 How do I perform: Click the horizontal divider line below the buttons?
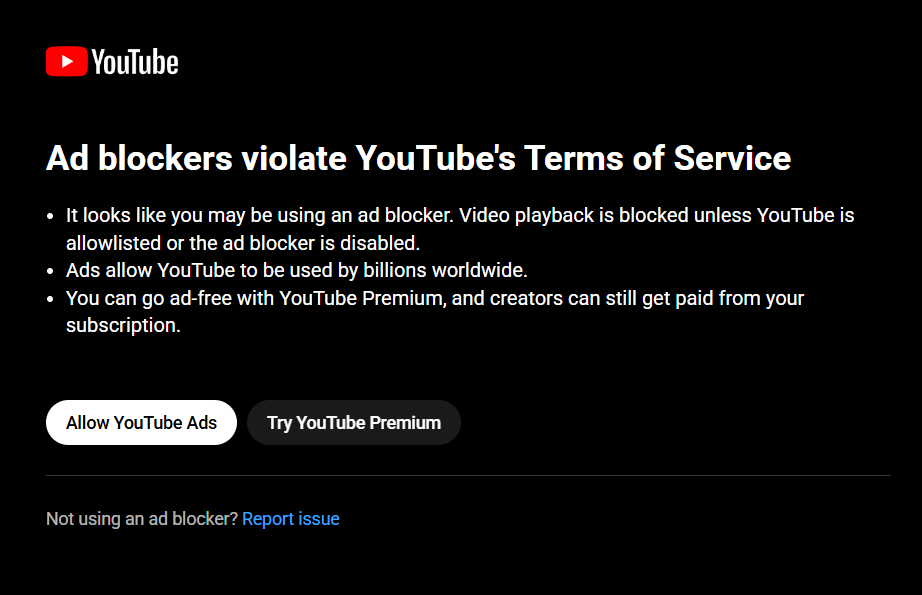click(x=468, y=475)
